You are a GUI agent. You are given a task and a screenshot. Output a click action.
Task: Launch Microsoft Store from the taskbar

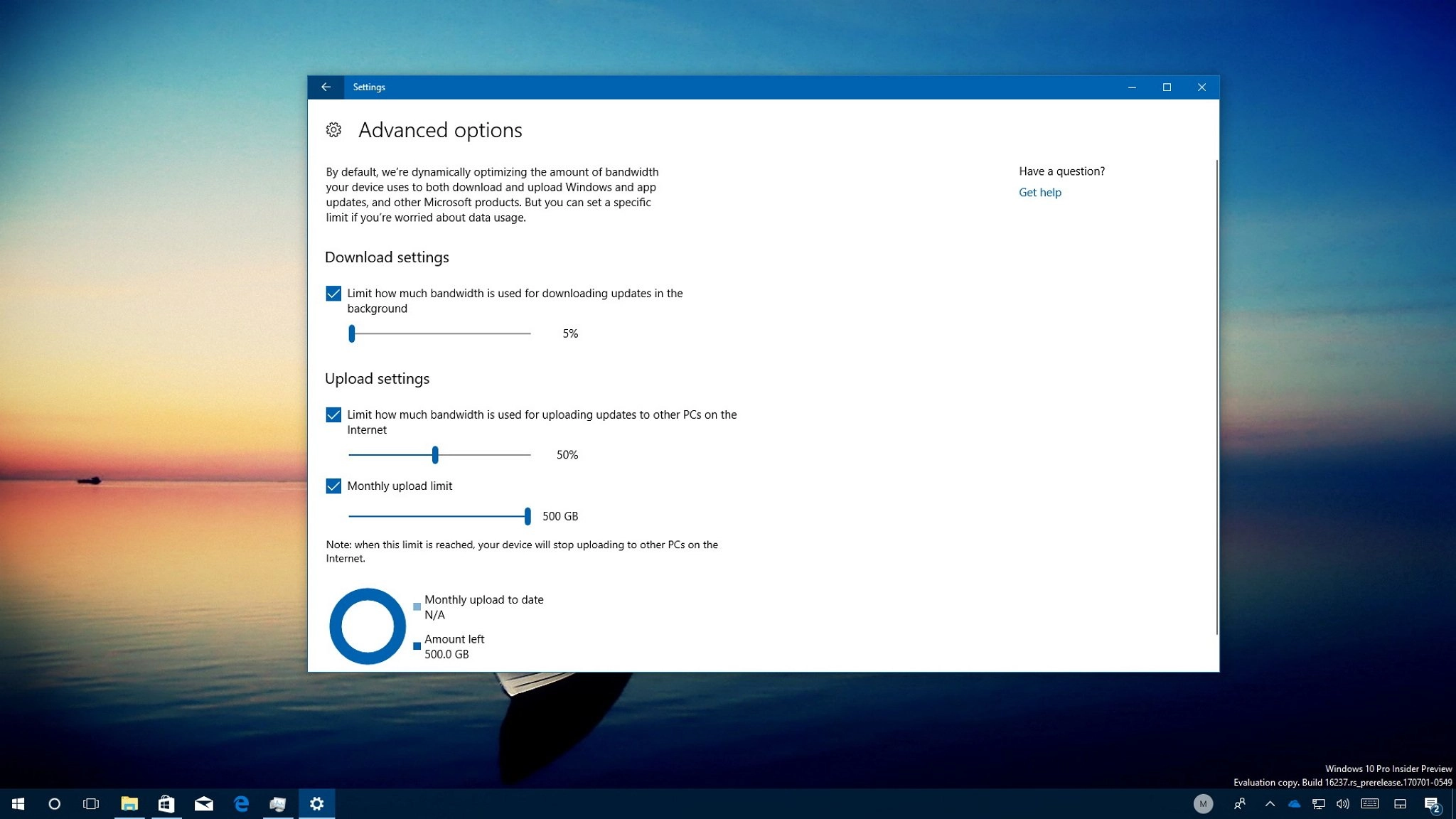166,804
